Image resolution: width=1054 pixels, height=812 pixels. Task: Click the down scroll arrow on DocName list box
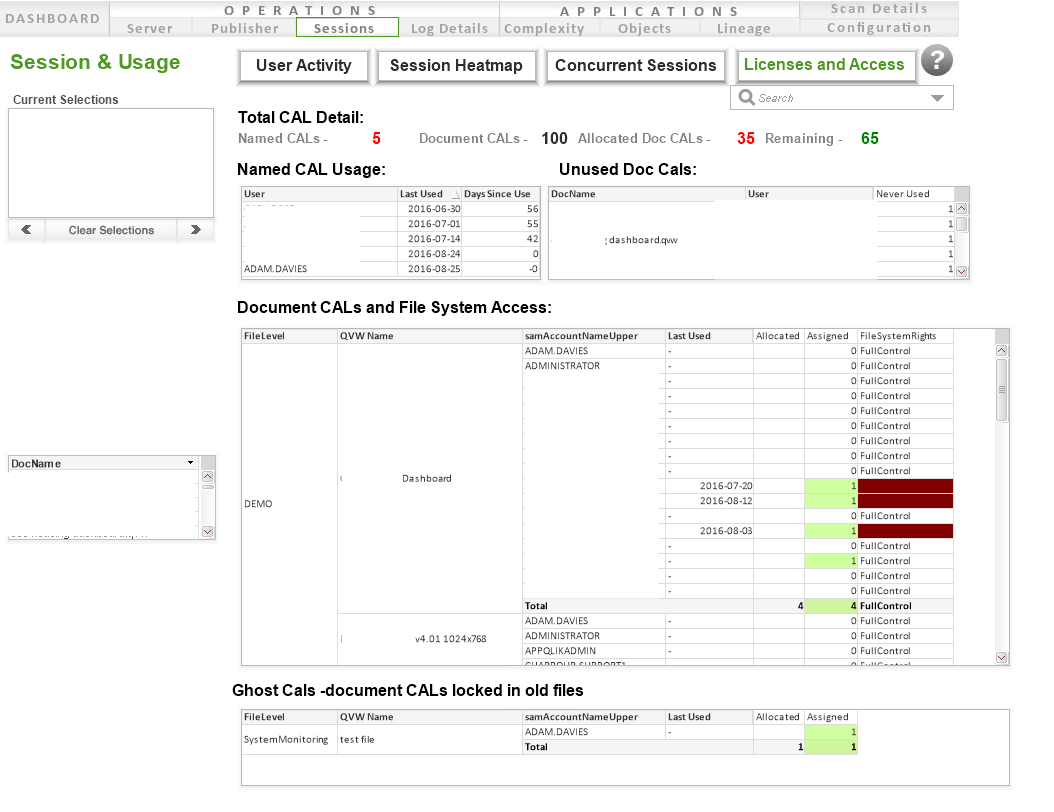pos(207,532)
